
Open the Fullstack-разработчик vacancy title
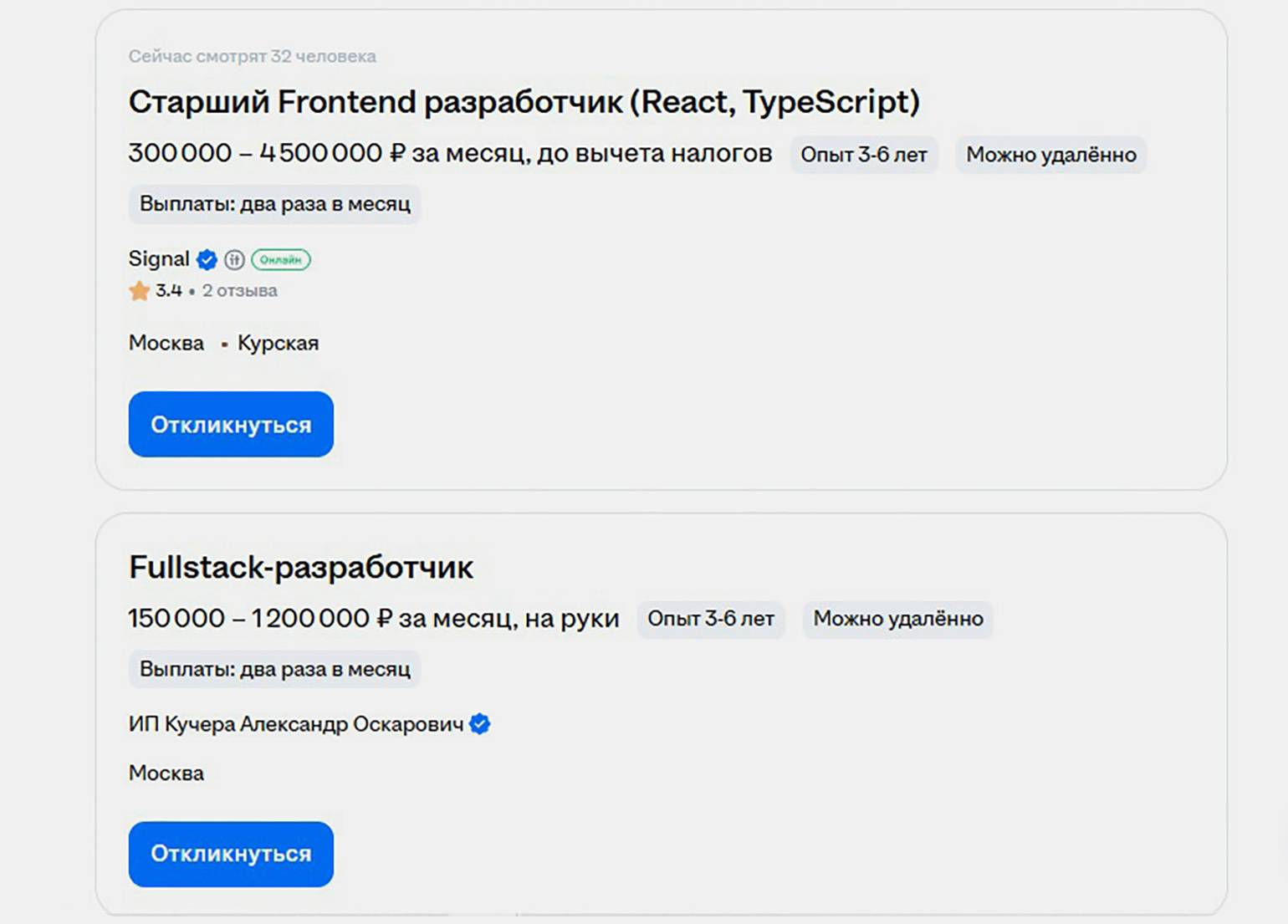coord(300,567)
